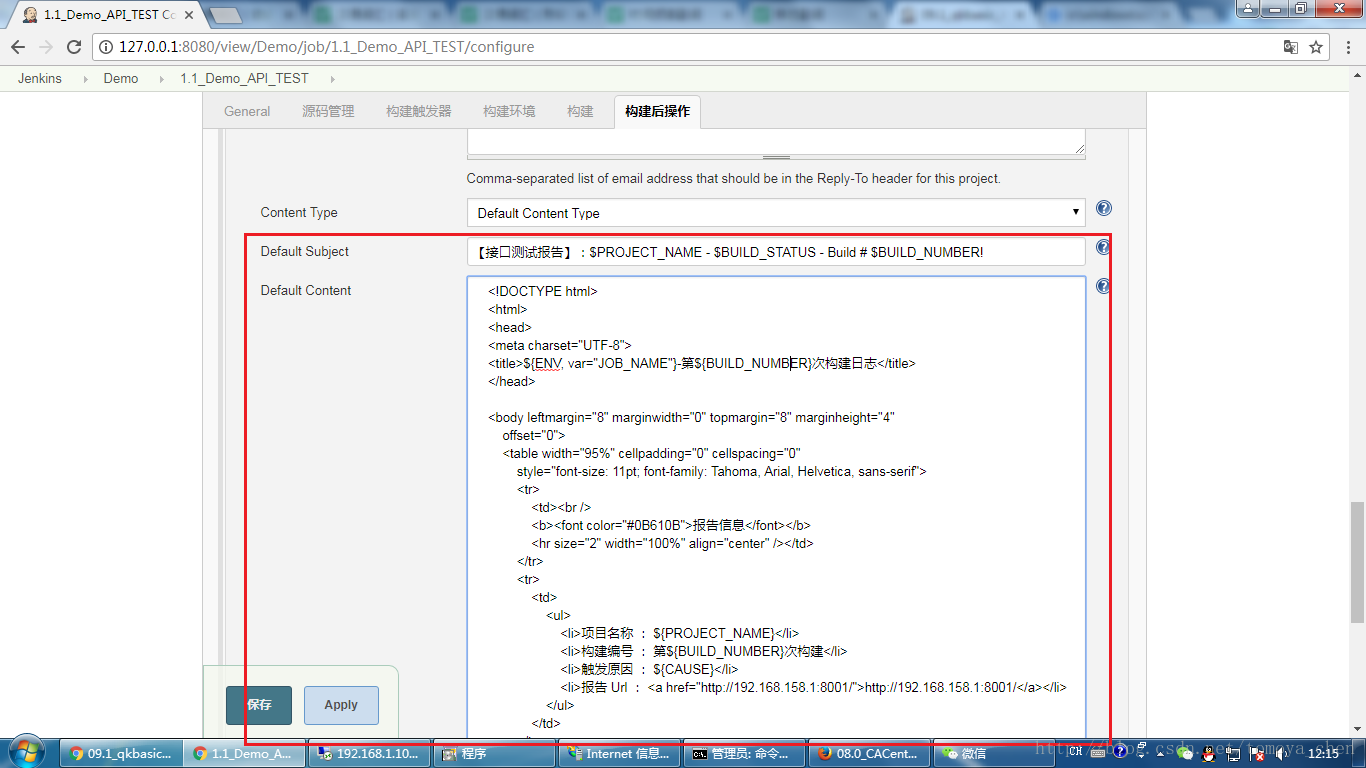
Task: Open the Content Type dropdown
Action: pyautogui.click(x=776, y=213)
